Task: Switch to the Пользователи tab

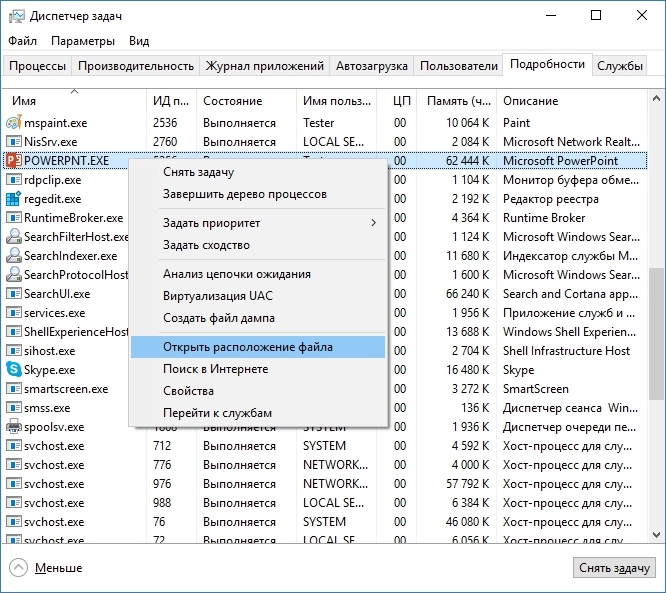Action: click(x=458, y=66)
